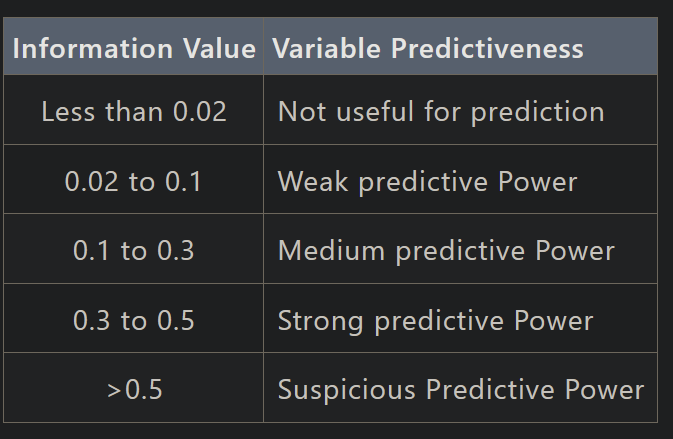This screenshot has height=439, width=673.
Task: Click the Variable Predictiveness column header
Action: coord(461,46)
